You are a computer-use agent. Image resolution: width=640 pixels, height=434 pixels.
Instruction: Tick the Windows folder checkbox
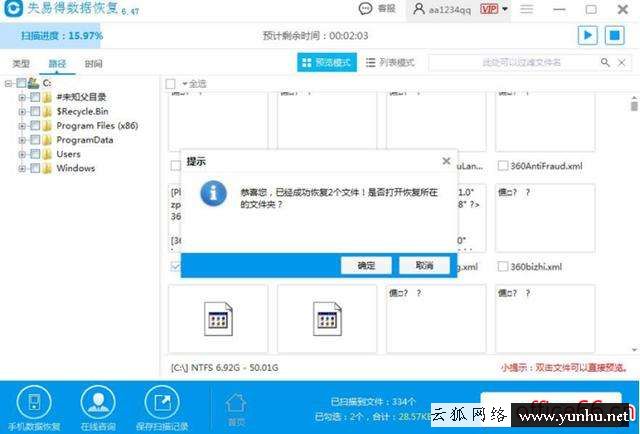35,168
